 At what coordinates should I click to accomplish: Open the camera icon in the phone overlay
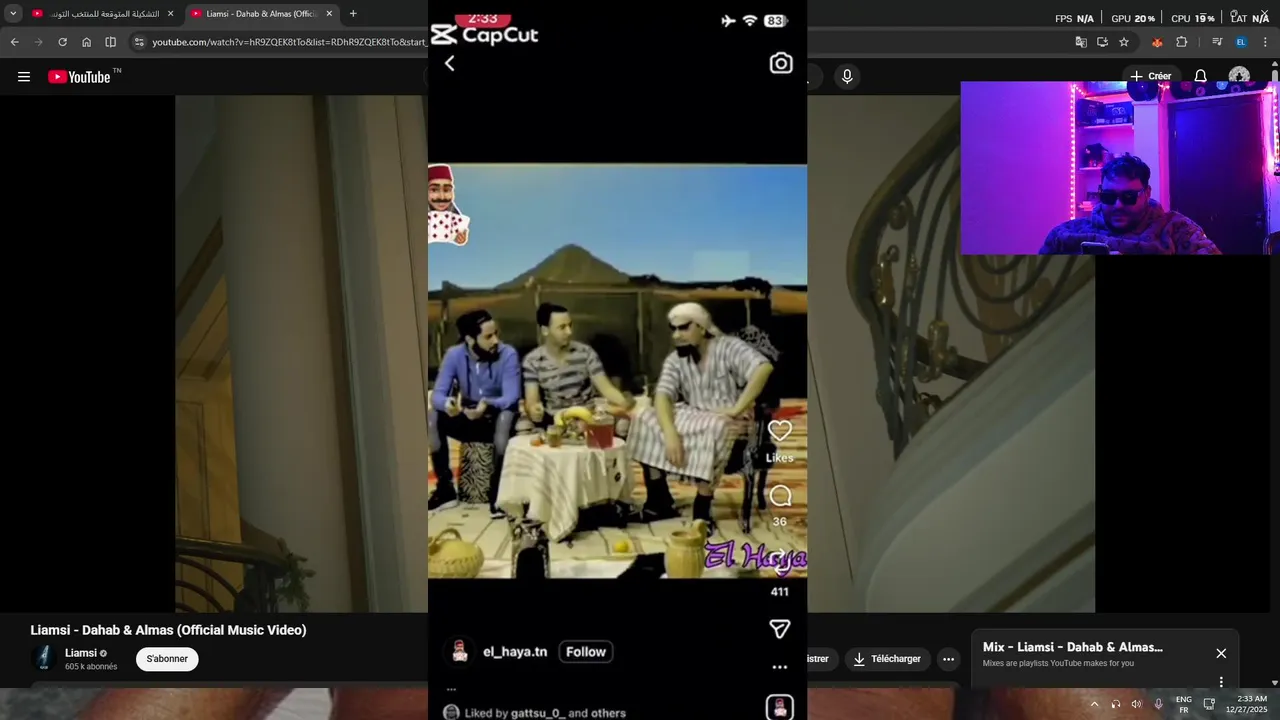coord(781,63)
